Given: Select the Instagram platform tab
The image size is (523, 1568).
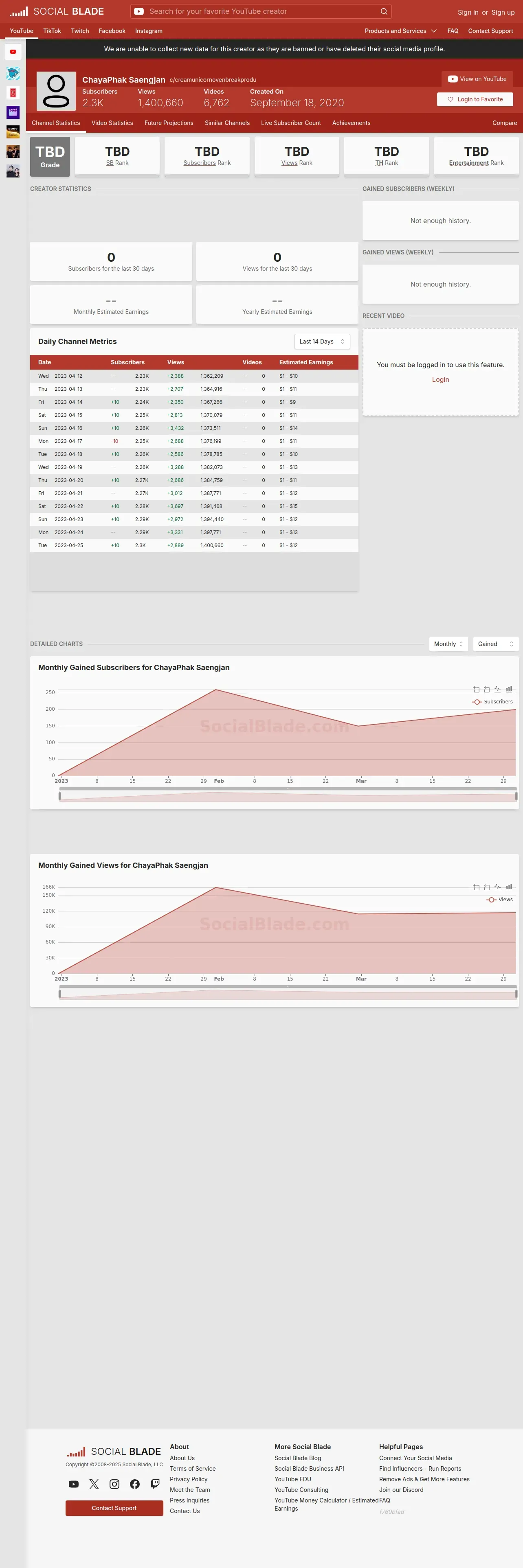Looking at the screenshot, I should (x=149, y=31).
